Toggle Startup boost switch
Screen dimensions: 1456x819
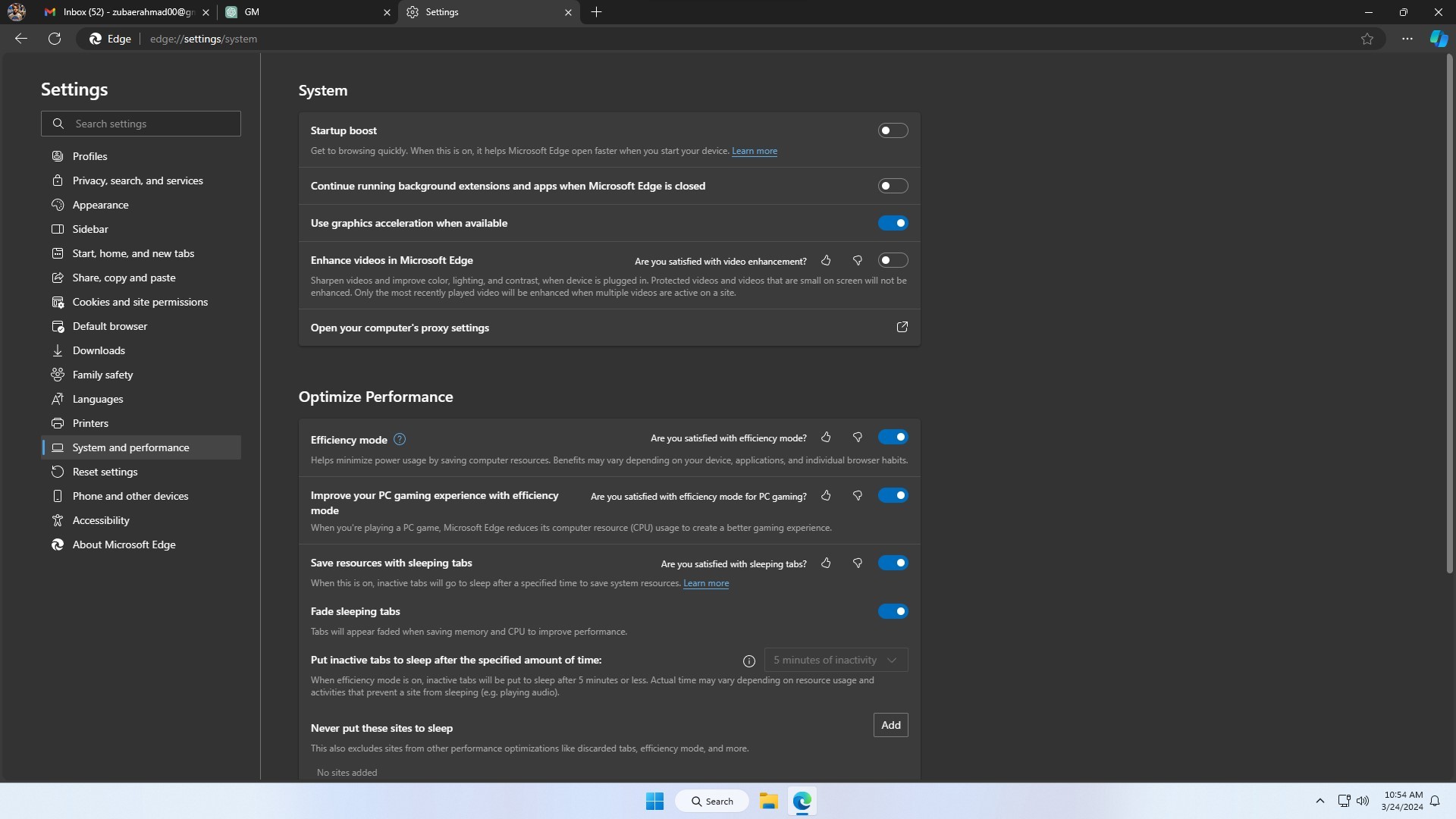[893, 130]
